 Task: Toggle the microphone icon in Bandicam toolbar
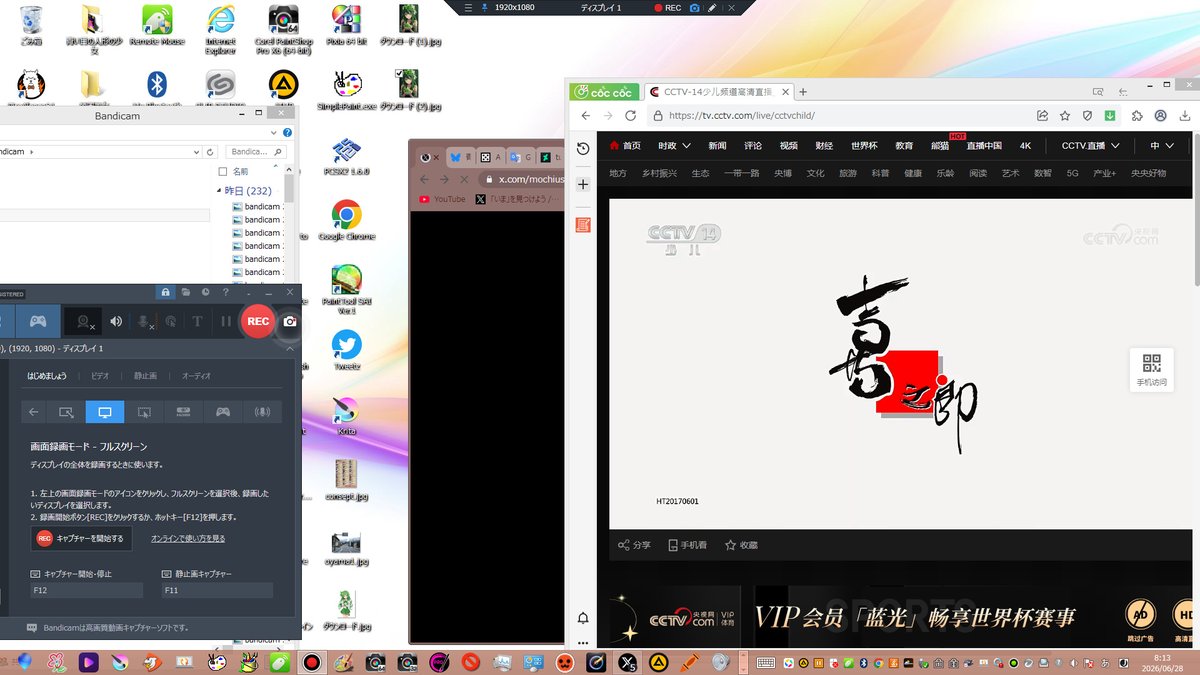pyautogui.click(x=144, y=321)
